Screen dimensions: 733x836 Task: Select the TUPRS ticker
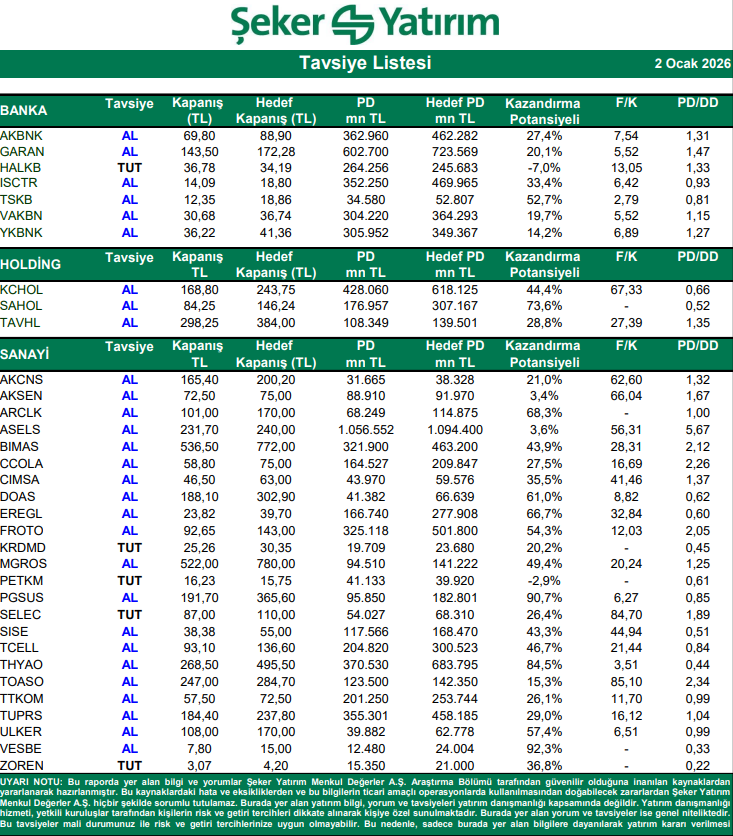tap(21, 716)
